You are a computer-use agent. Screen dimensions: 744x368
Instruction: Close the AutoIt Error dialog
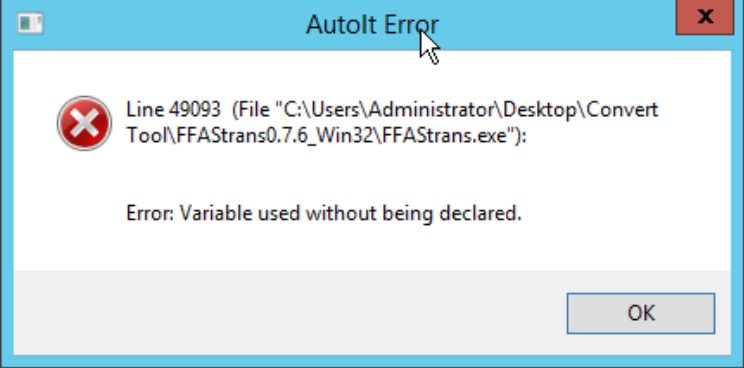point(705,17)
